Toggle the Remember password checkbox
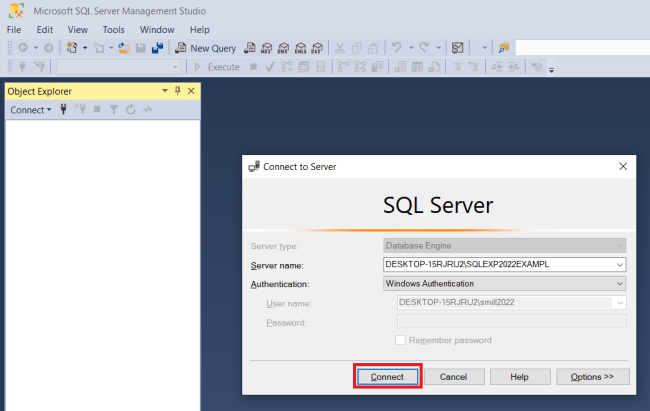650x411 pixels. (x=400, y=340)
